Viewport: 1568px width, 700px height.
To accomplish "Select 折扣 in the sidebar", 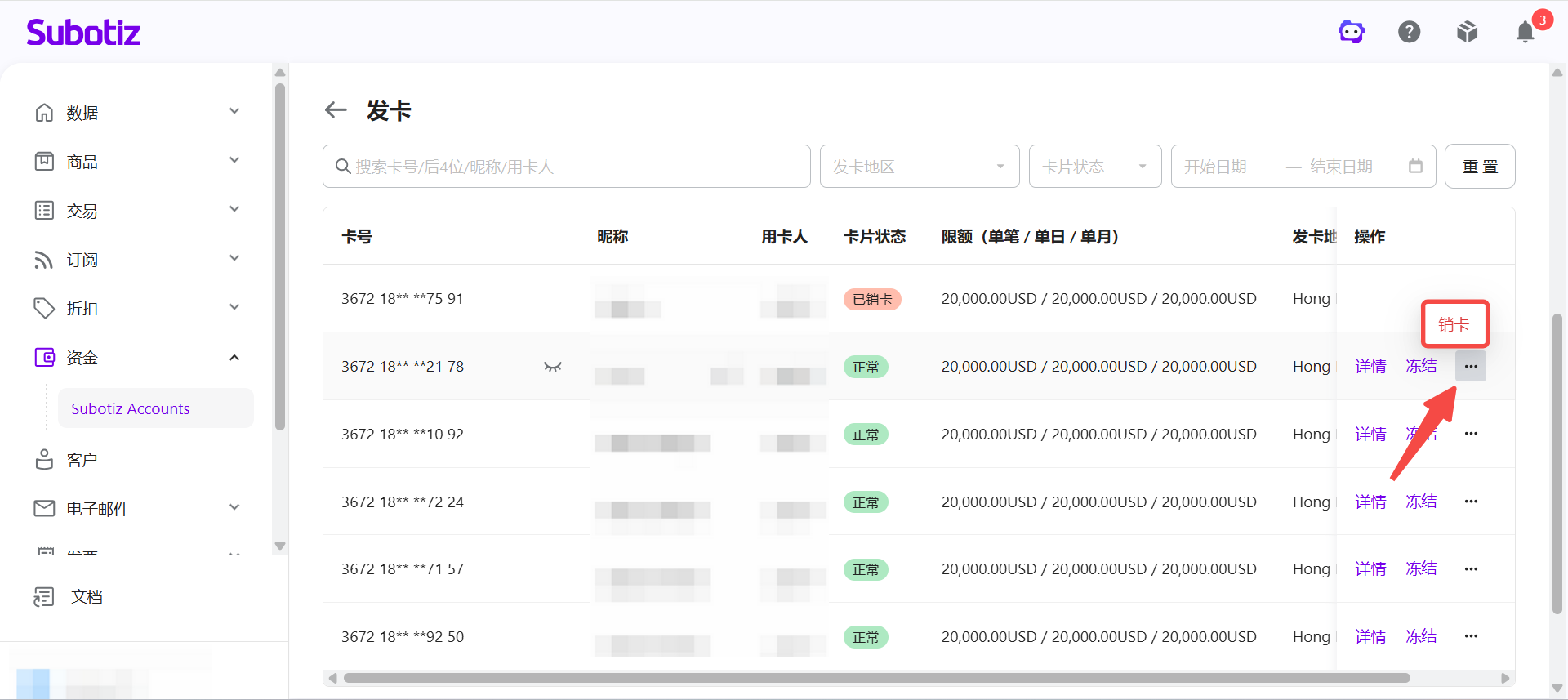I will 82,309.
